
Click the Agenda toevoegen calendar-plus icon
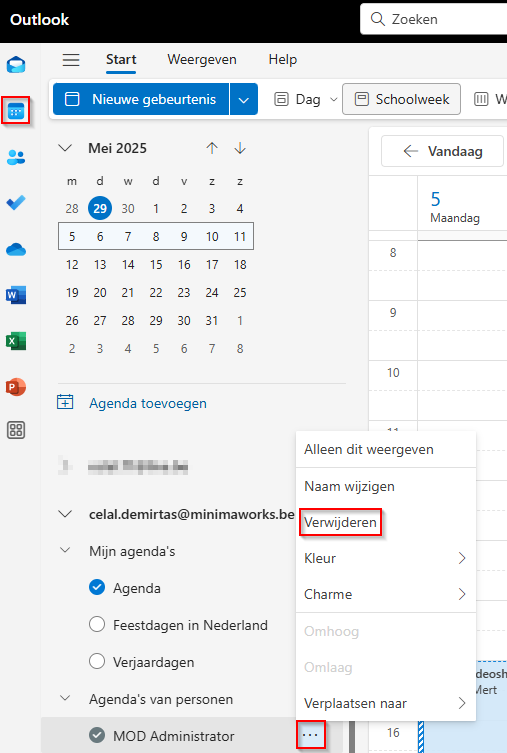pos(65,402)
